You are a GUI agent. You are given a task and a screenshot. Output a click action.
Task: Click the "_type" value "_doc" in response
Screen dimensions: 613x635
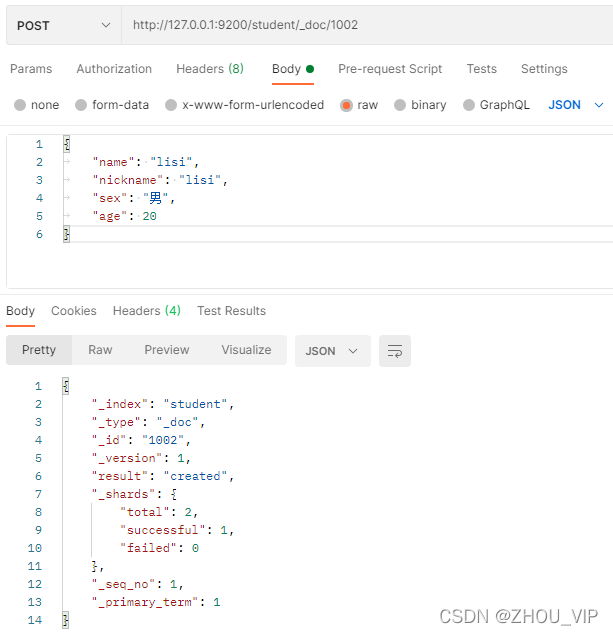[177, 422]
